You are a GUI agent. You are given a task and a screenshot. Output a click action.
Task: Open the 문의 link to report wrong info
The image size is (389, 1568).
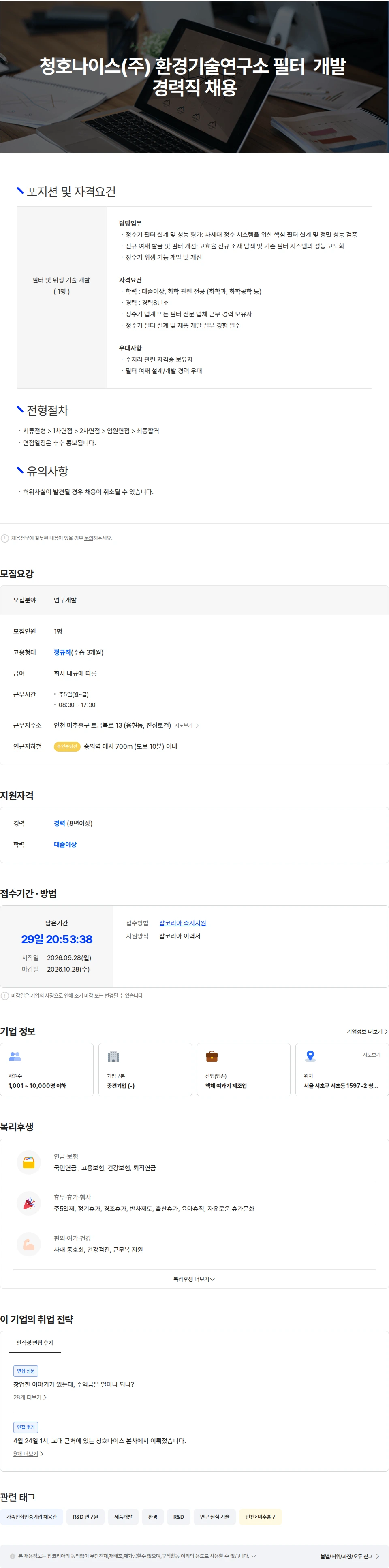(x=88, y=538)
